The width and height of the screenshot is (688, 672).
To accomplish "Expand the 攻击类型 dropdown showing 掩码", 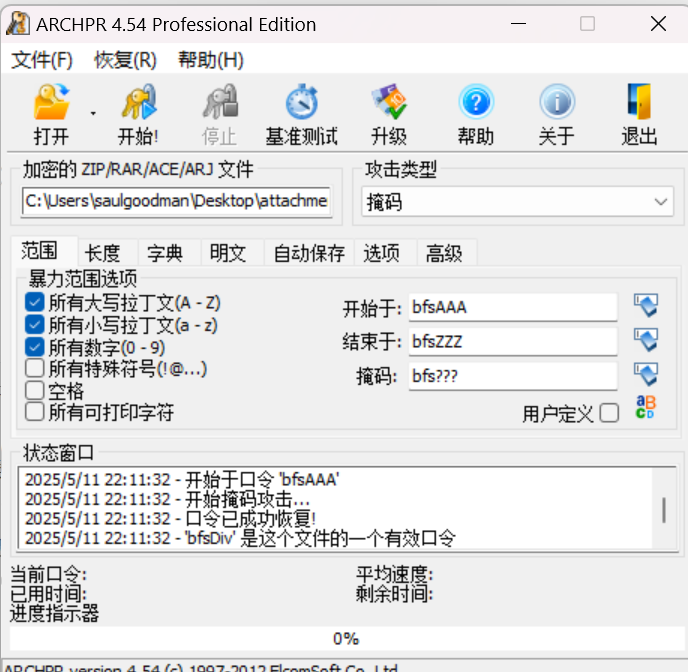I will tap(517, 202).
